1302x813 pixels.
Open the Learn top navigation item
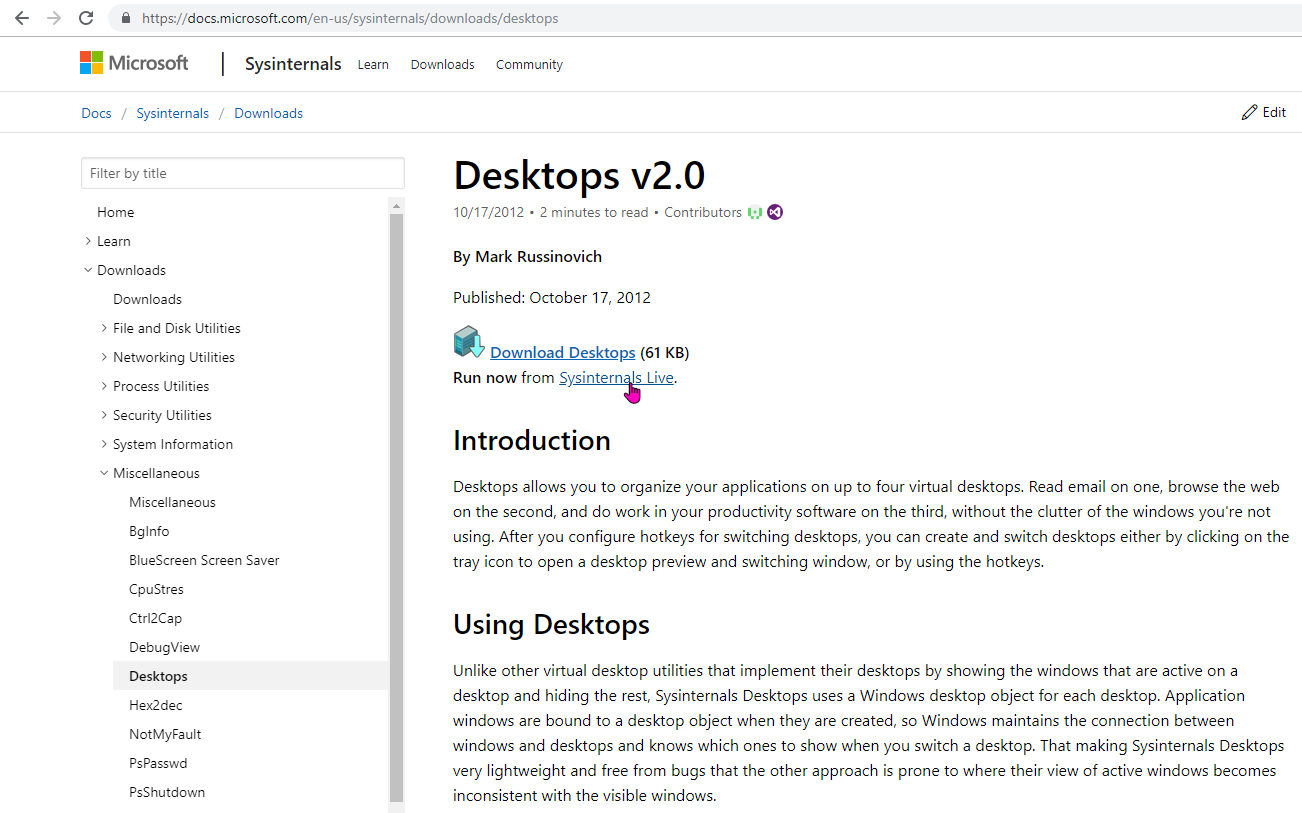coord(373,64)
